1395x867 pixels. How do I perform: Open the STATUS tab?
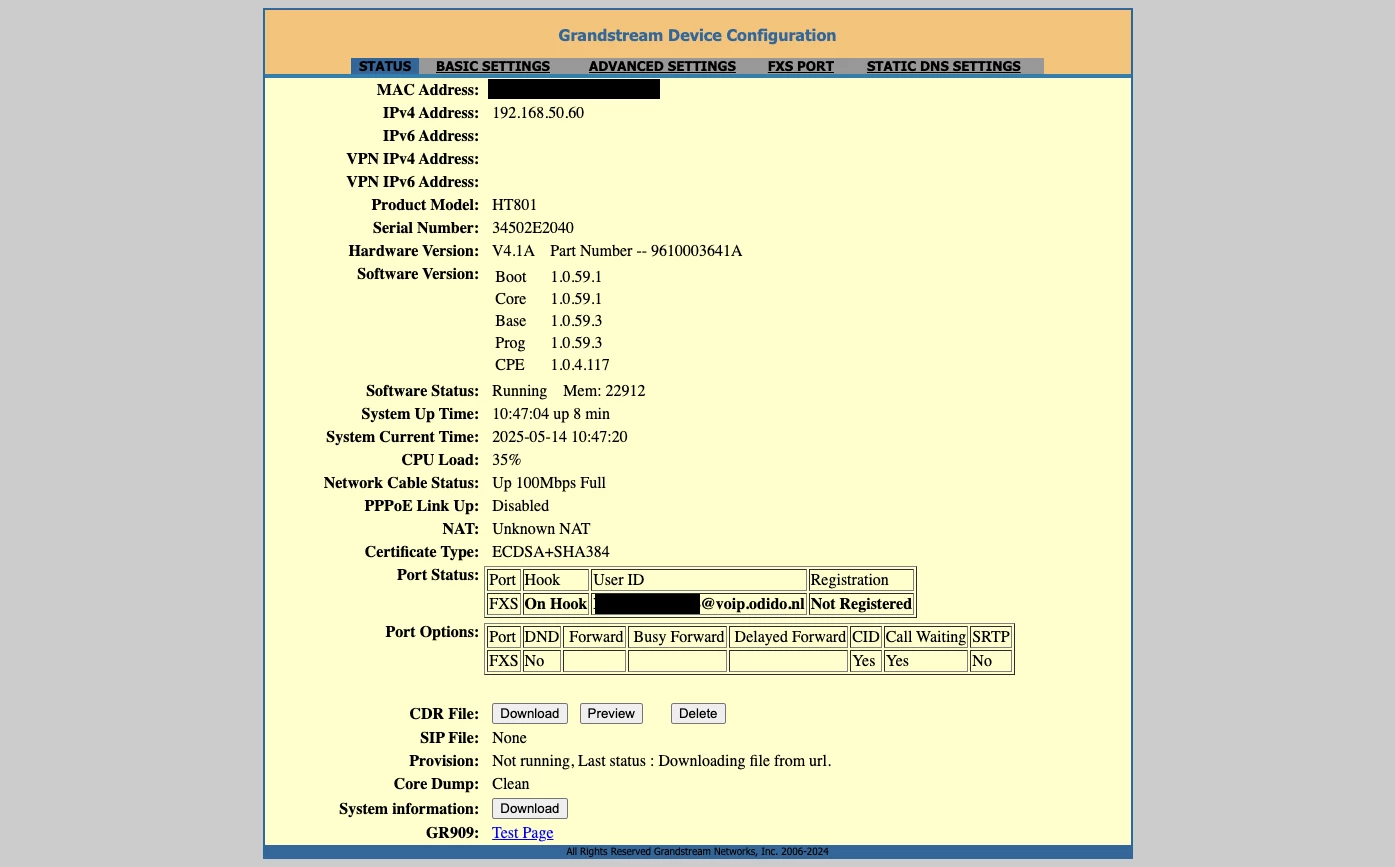coord(385,66)
